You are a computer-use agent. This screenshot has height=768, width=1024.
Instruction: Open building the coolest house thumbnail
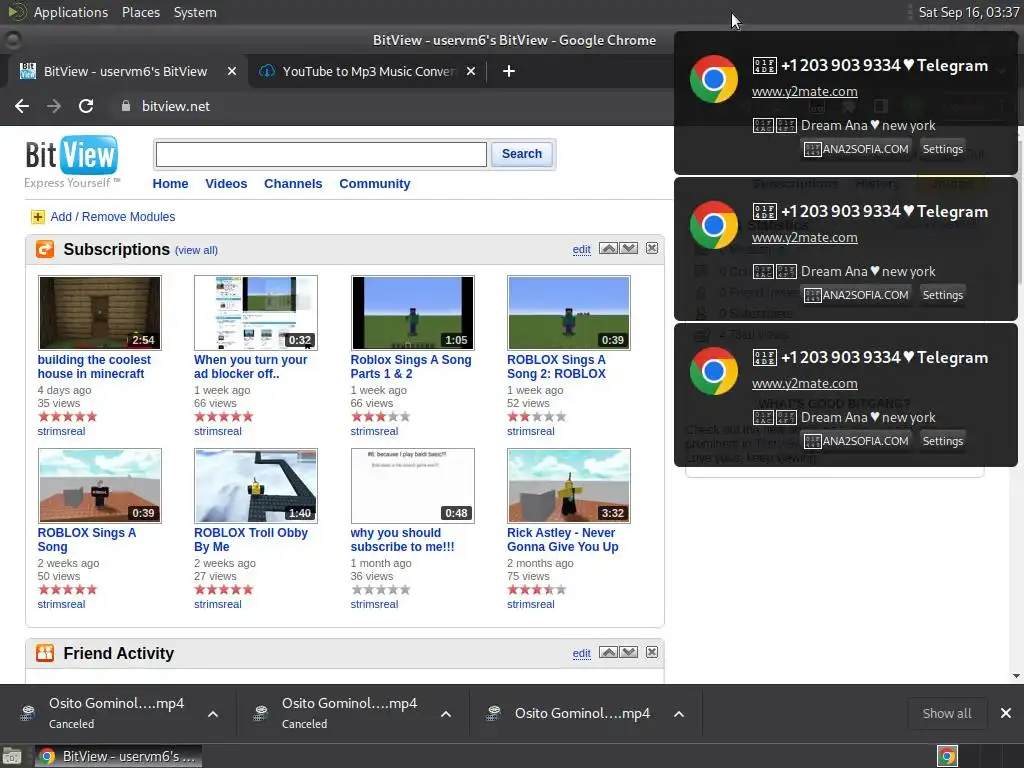pyautogui.click(x=100, y=313)
